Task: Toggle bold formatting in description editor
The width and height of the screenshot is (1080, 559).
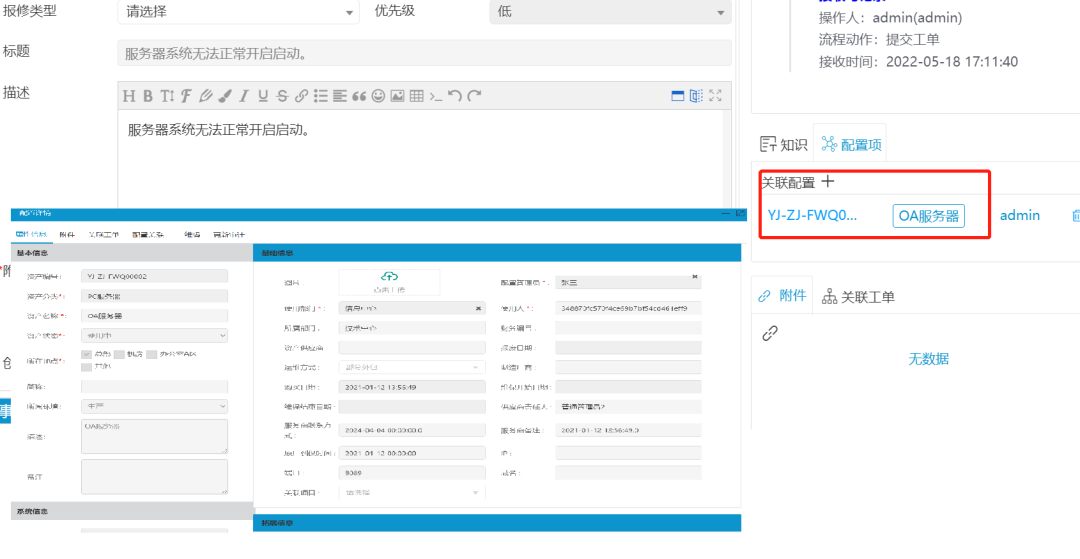Action: 147,96
